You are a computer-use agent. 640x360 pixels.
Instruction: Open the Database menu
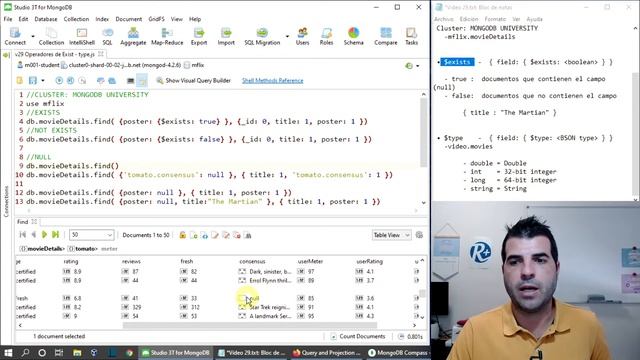(46, 19)
